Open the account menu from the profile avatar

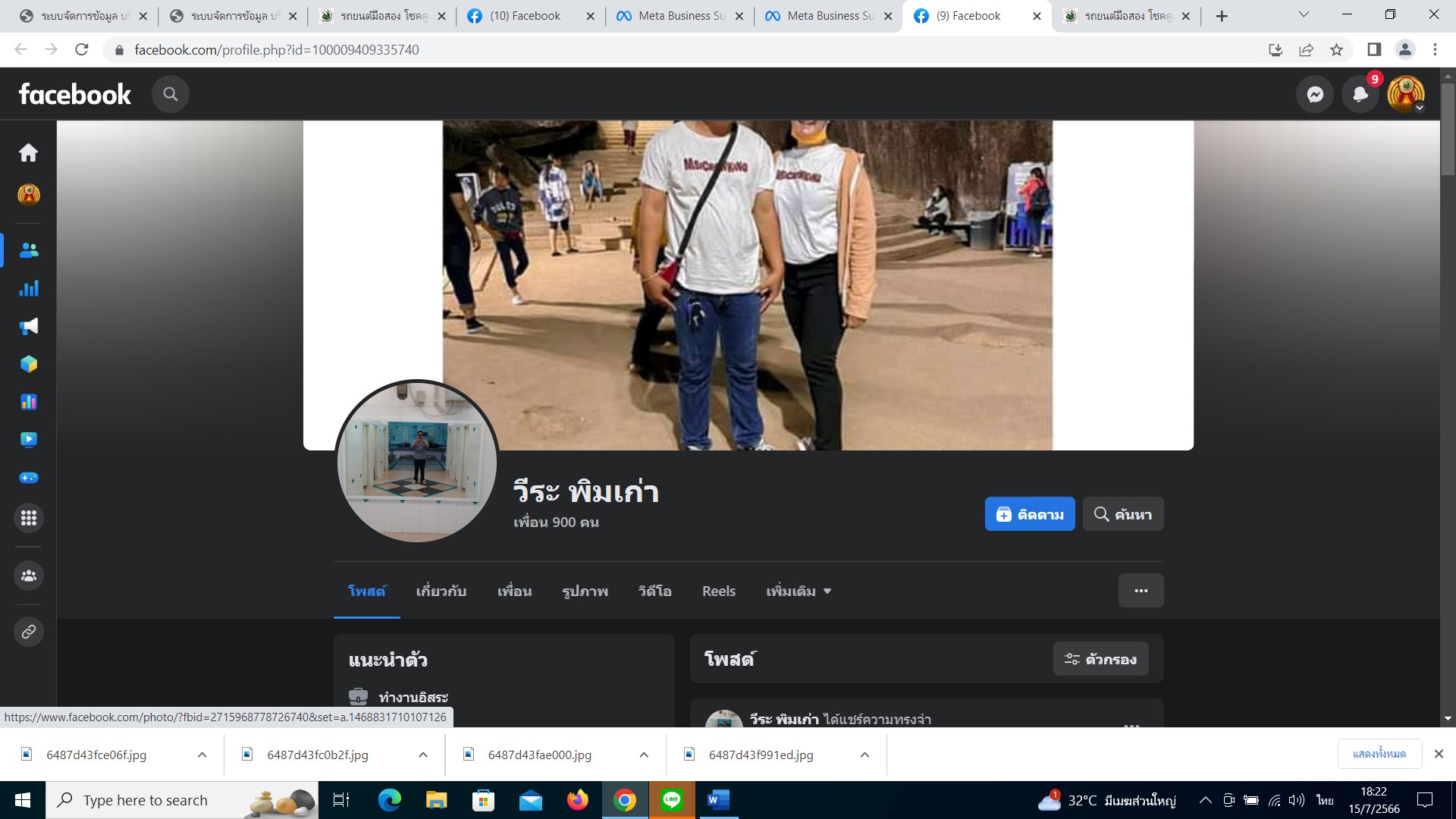point(1405,94)
